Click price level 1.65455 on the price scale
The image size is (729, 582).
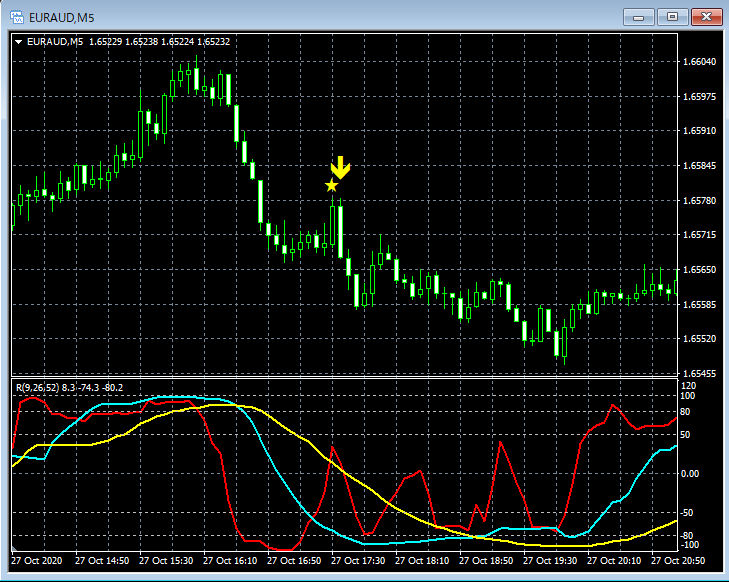click(699, 373)
